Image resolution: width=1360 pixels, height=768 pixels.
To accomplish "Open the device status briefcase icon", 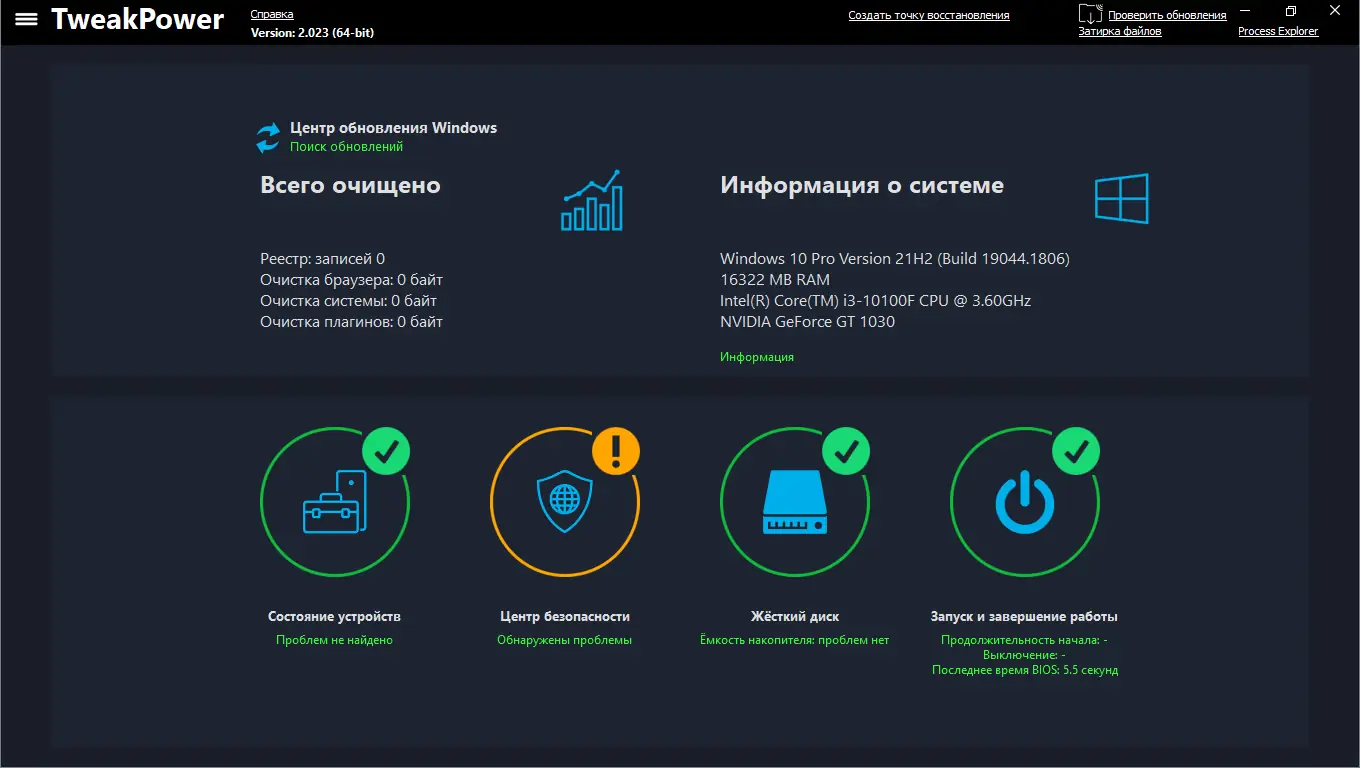I will click(x=335, y=502).
